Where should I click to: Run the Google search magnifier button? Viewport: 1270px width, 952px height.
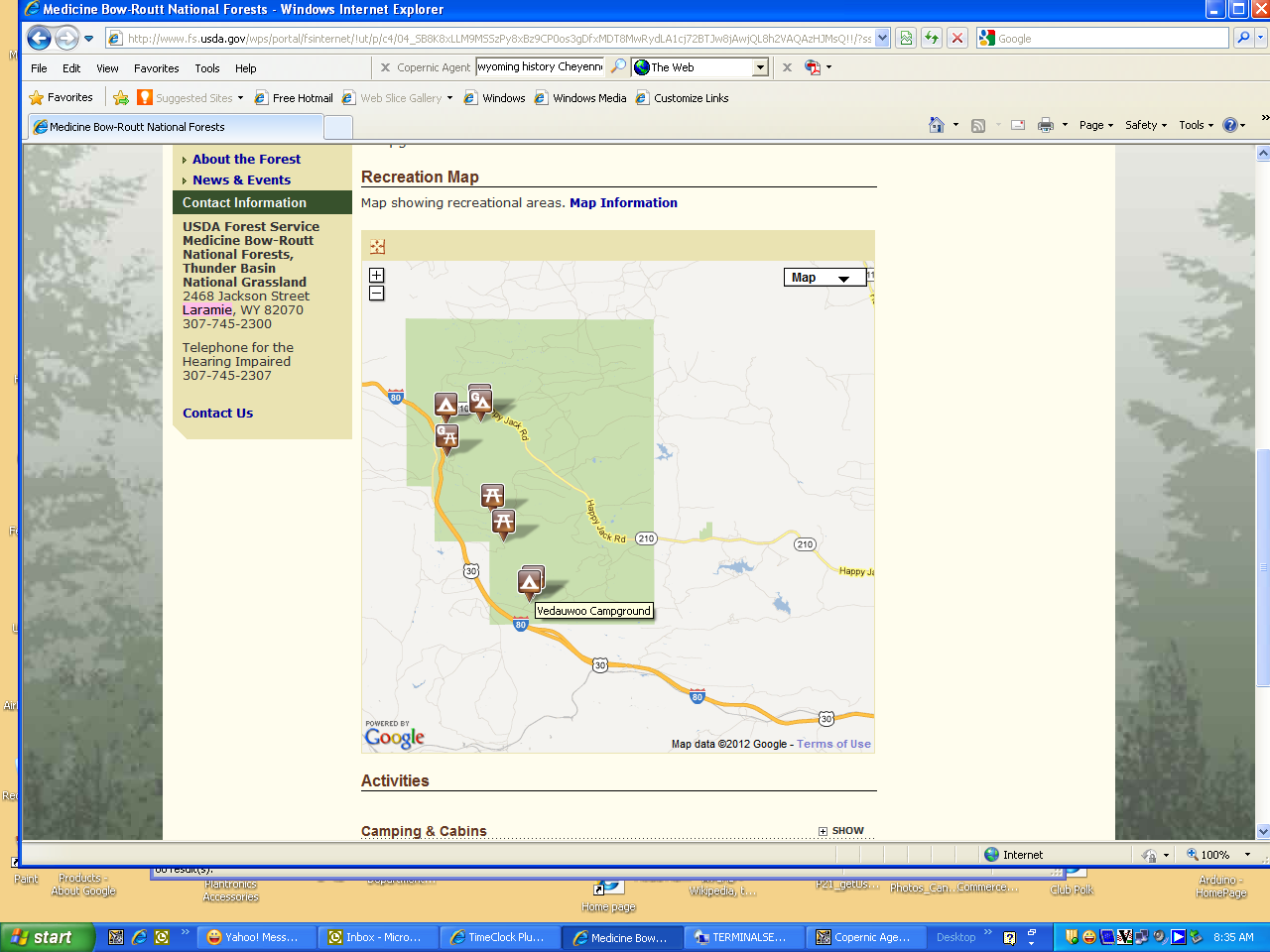pos(1242,38)
